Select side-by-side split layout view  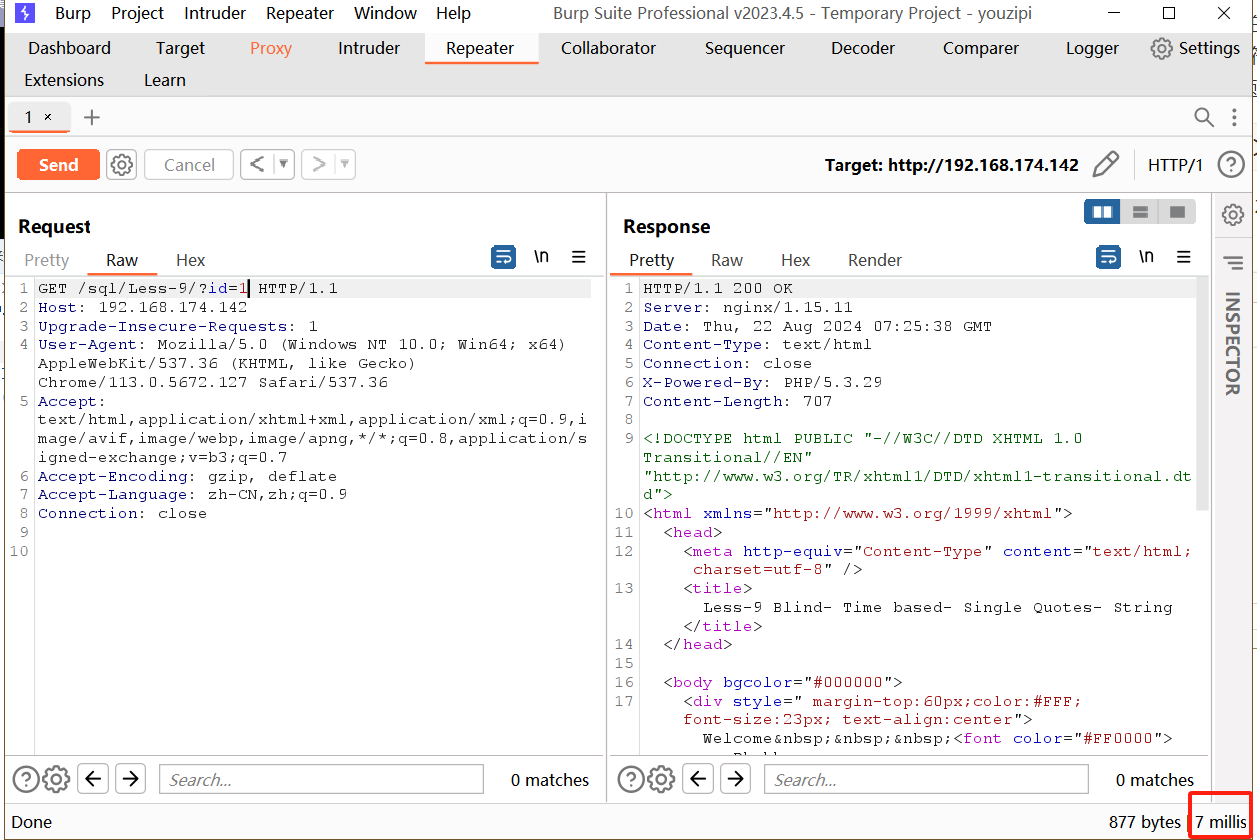(1103, 212)
